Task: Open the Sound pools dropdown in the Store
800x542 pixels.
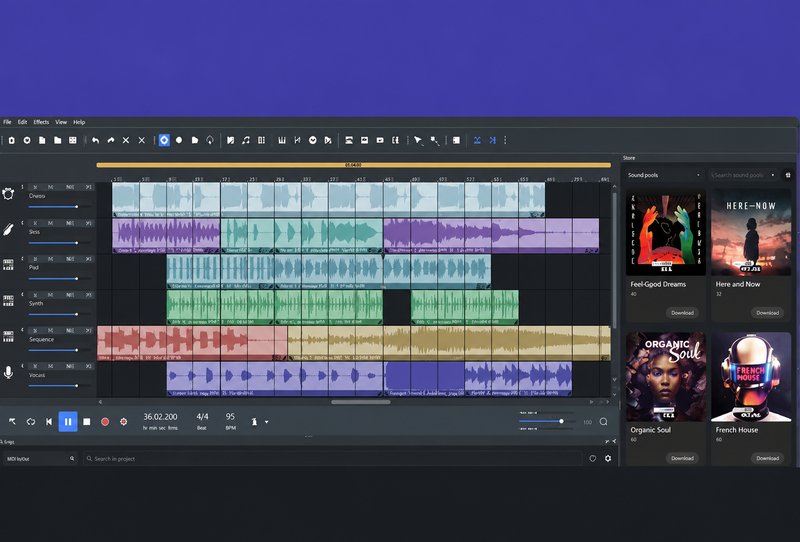Action: click(664, 175)
